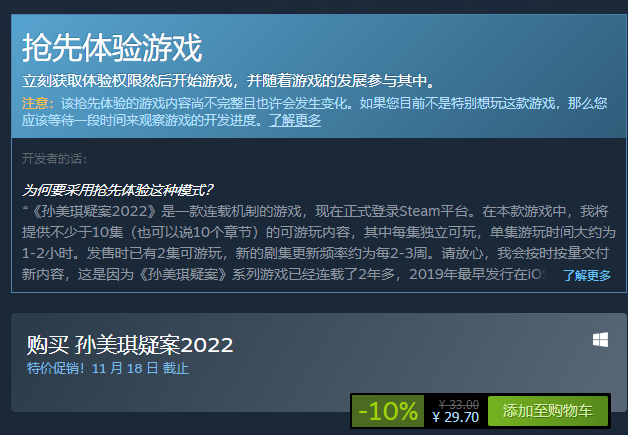Click the struck-through ¥ 33.00 original price
This screenshot has height=435, width=628.
pyautogui.click(x=459, y=404)
